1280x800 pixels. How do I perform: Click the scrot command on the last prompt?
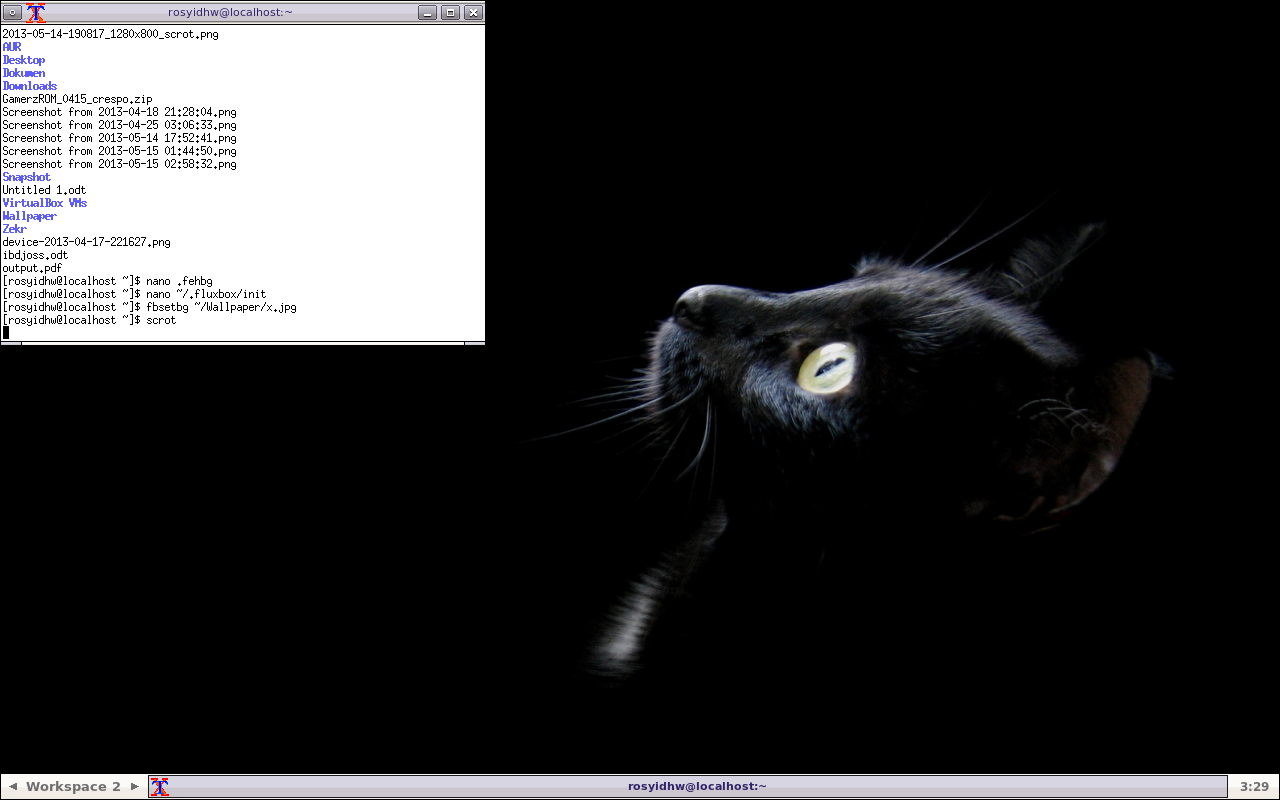[x=165, y=319]
